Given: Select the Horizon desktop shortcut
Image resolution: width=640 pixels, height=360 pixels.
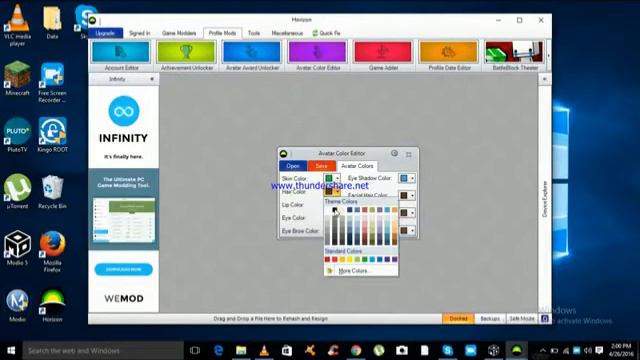Looking at the screenshot, I should (x=52, y=305).
